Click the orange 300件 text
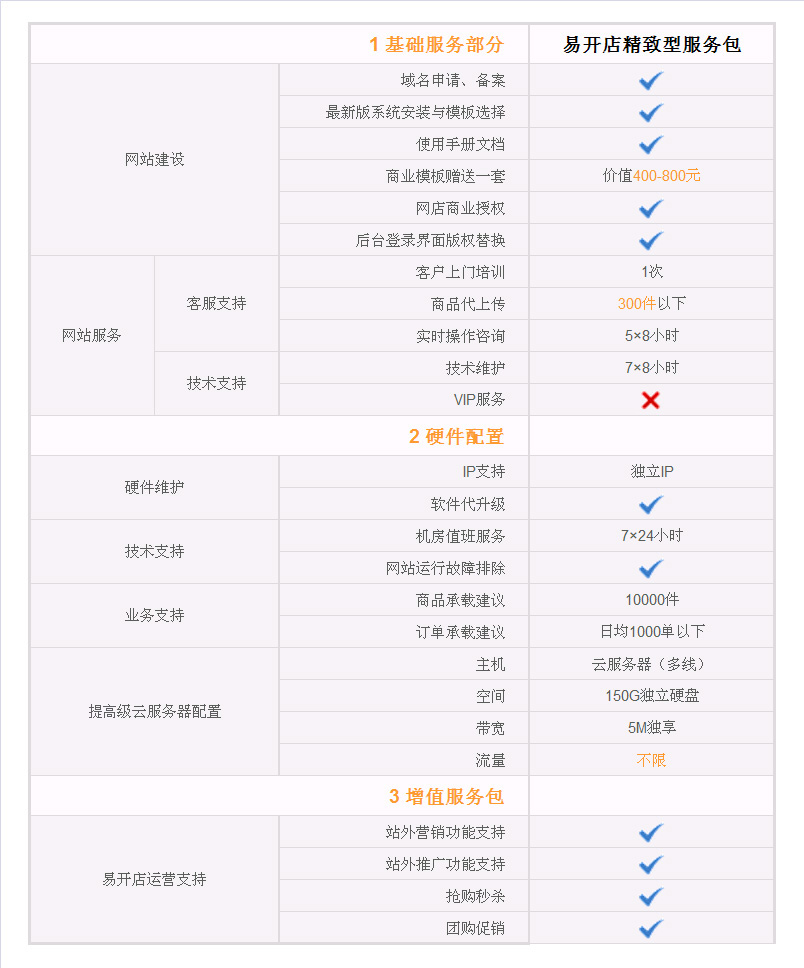The height and width of the screenshot is (968, 804). [x=636, y=304]
